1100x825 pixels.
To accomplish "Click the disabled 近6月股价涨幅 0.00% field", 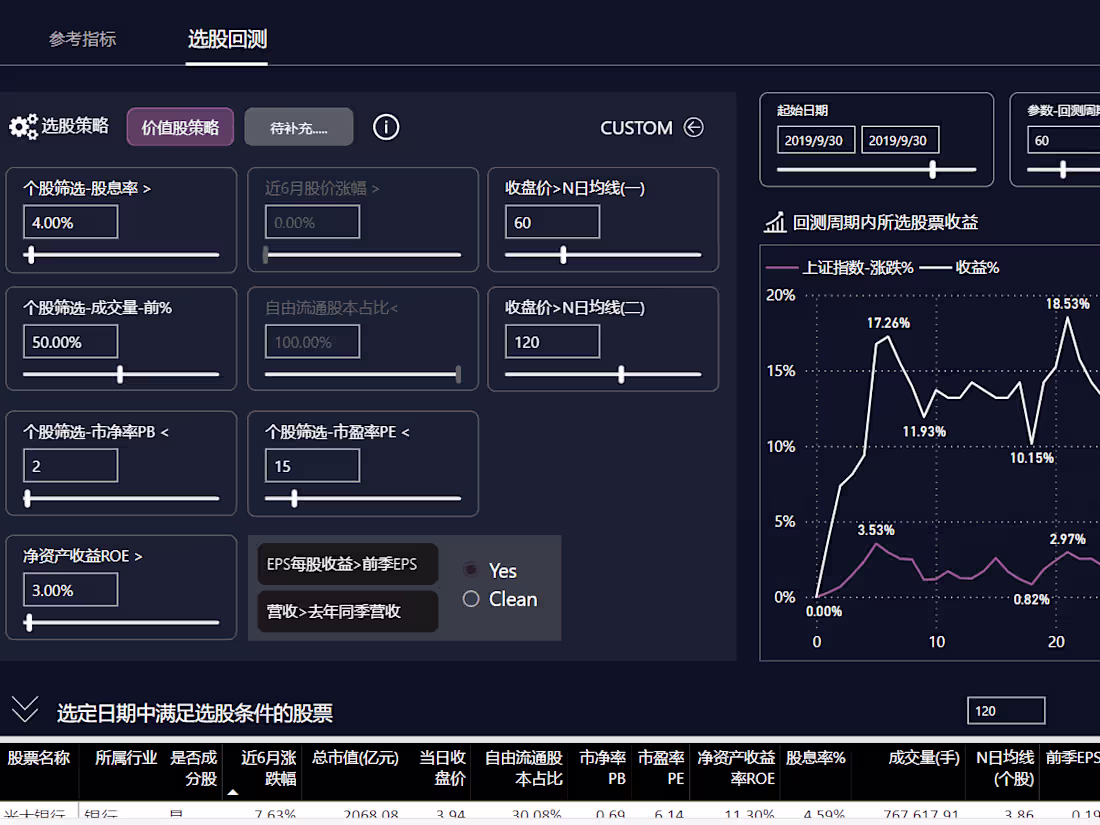I will [x=312, y=222].
